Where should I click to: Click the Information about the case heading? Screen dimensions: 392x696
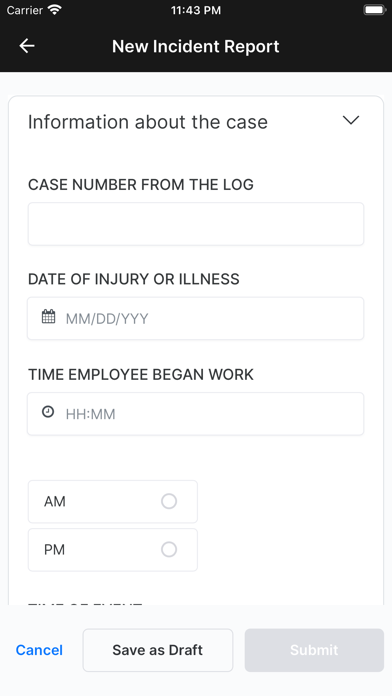[x=148, y=122]
